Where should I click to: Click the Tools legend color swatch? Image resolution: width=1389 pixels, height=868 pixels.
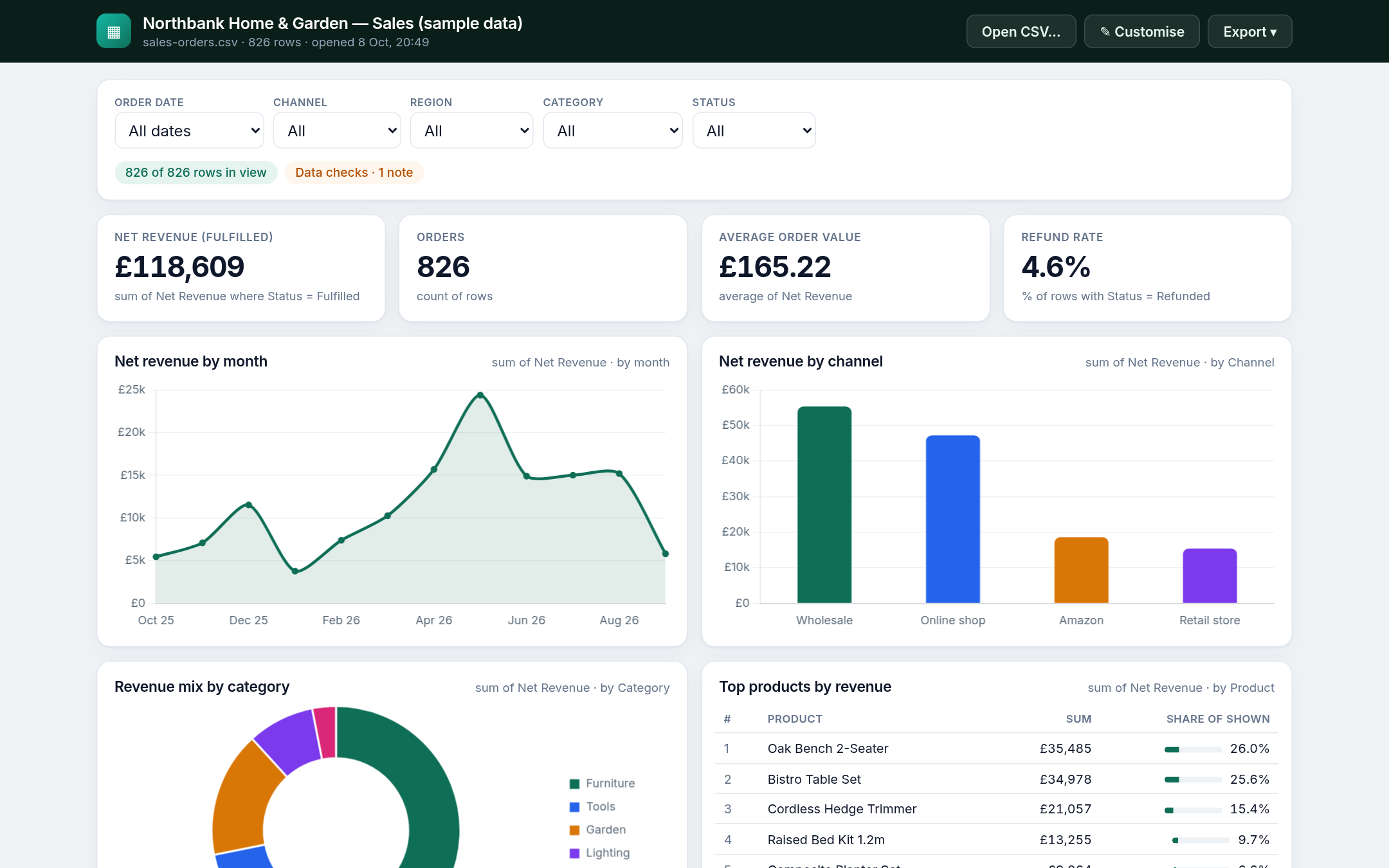point(575,807)
